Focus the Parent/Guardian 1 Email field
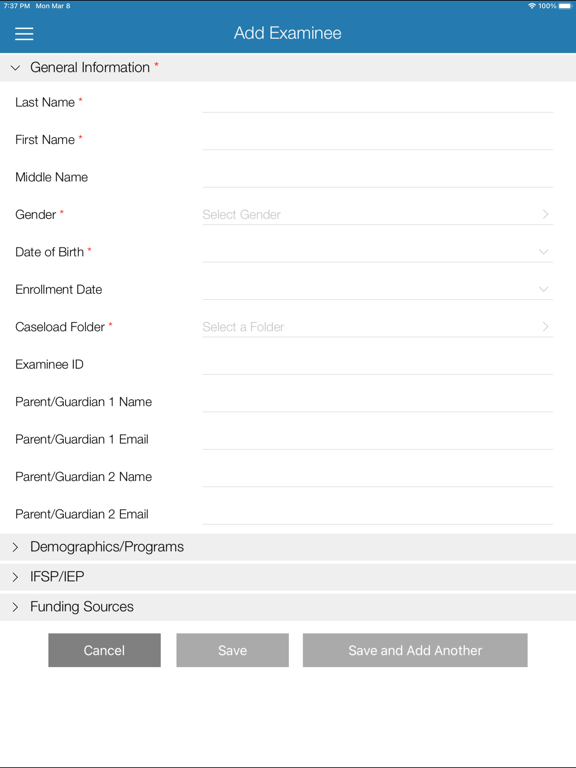 (378, 439)
